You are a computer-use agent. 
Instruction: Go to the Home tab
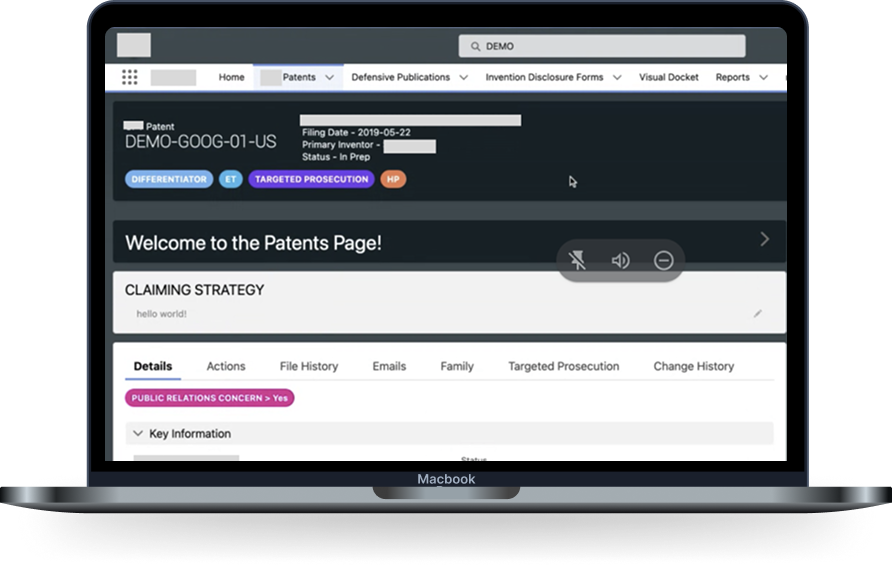(x=231, y=77)
